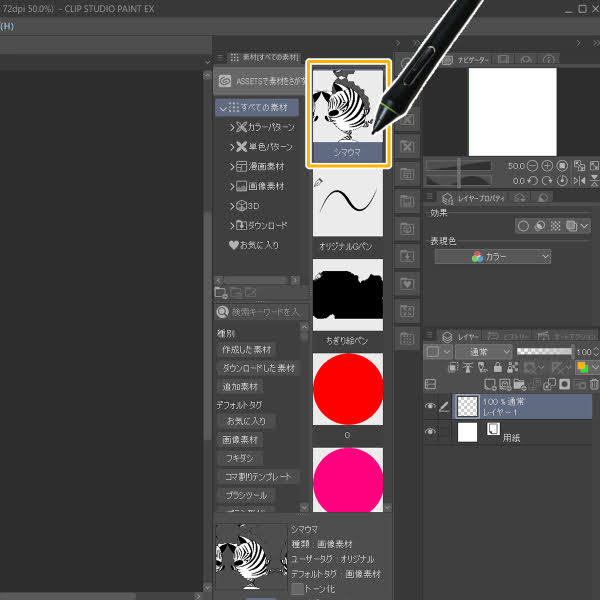
Task: Adjust the layer opacity slider
Action: coord(545,352)
